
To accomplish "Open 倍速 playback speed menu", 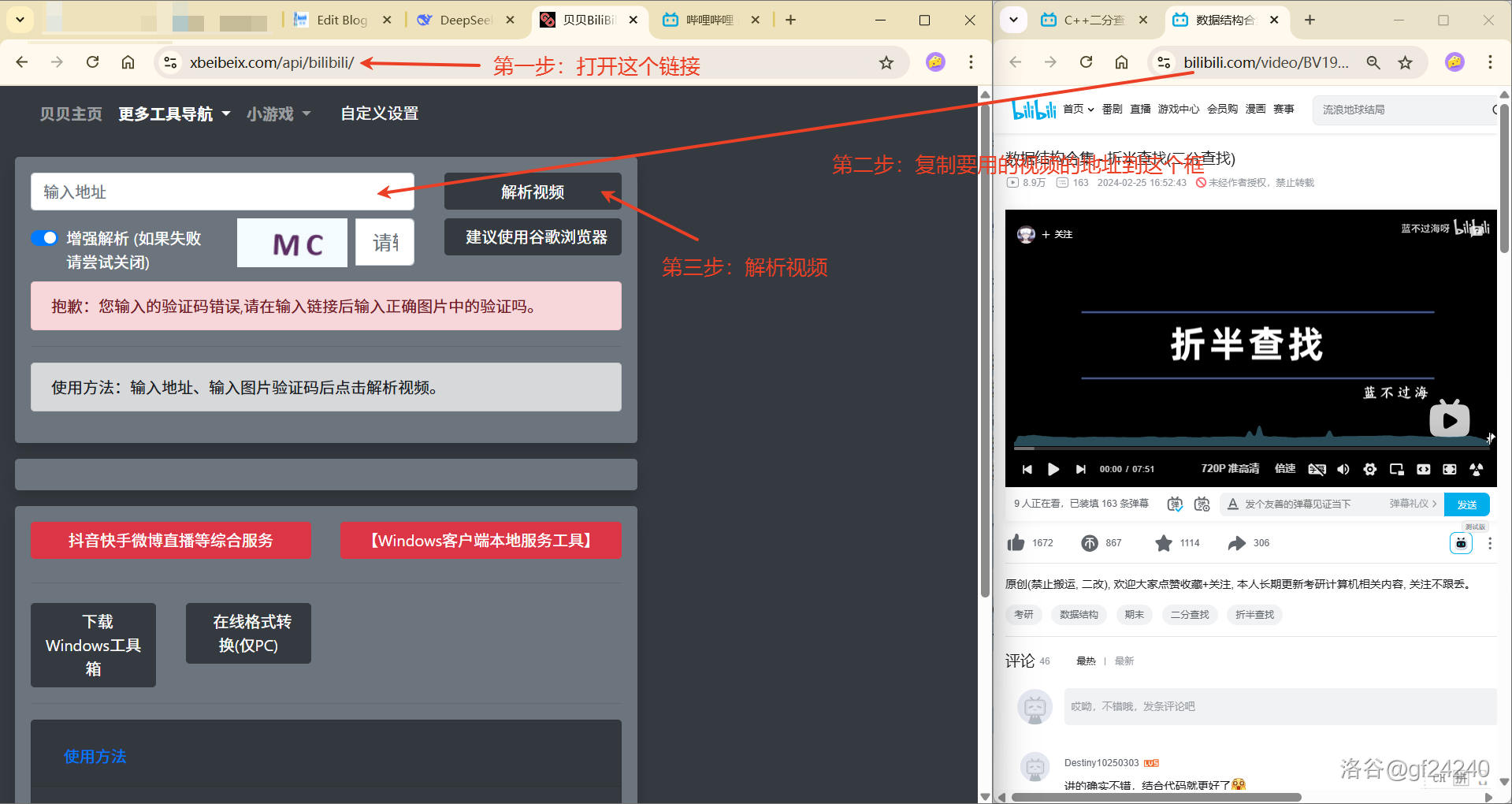I will [x=1285, y=468].
